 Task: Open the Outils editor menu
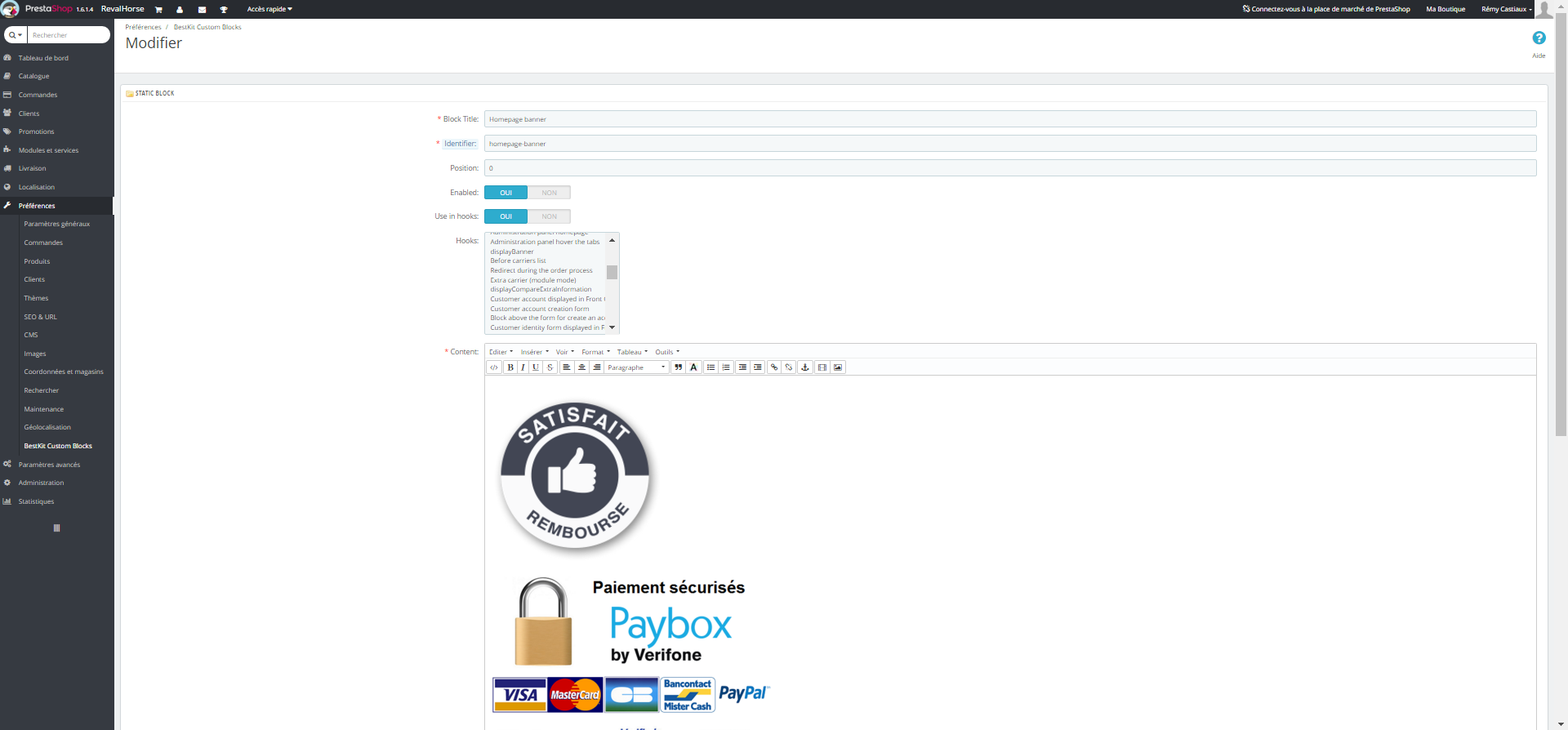point(667,352)
